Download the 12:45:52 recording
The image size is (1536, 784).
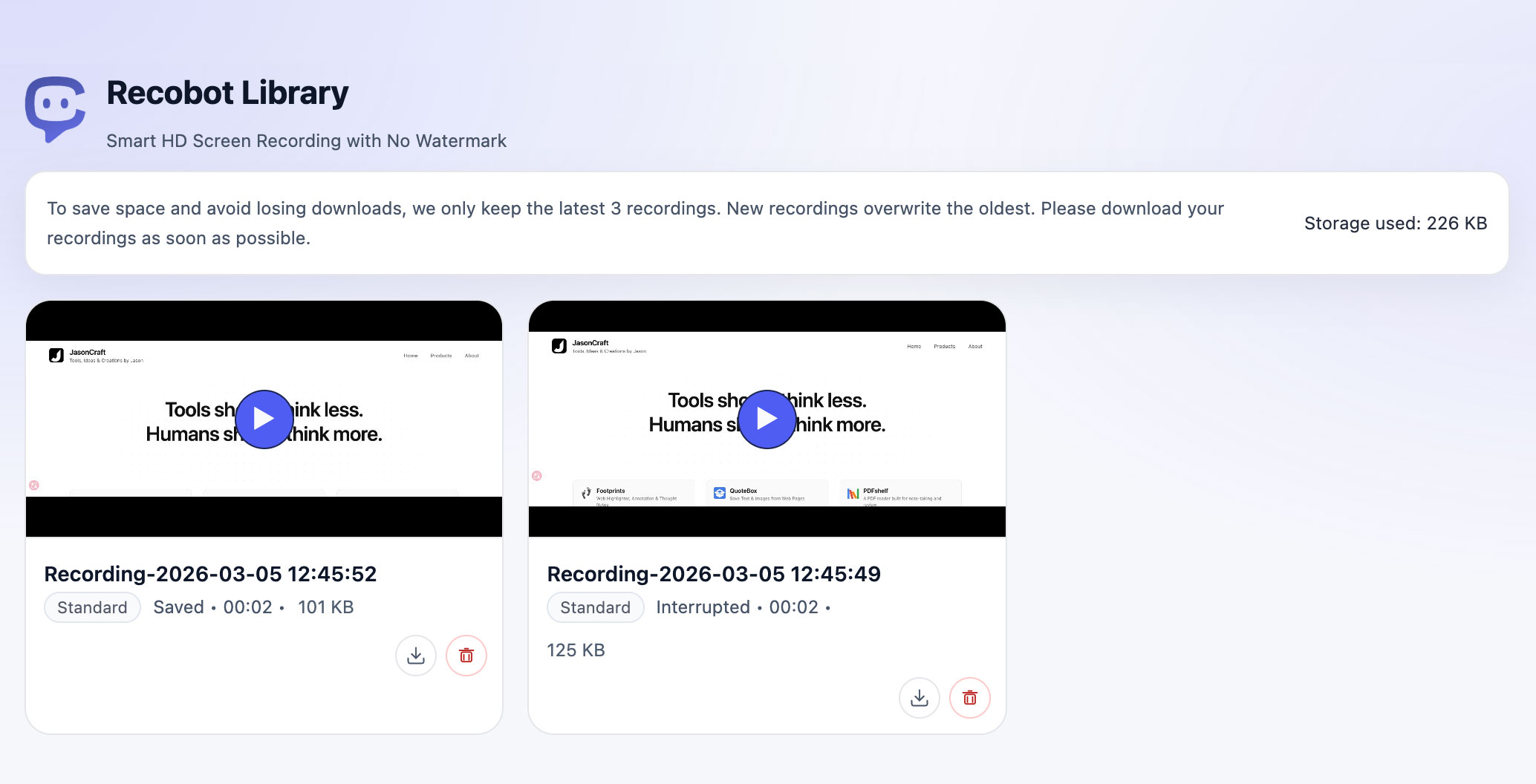click(415, 656)
